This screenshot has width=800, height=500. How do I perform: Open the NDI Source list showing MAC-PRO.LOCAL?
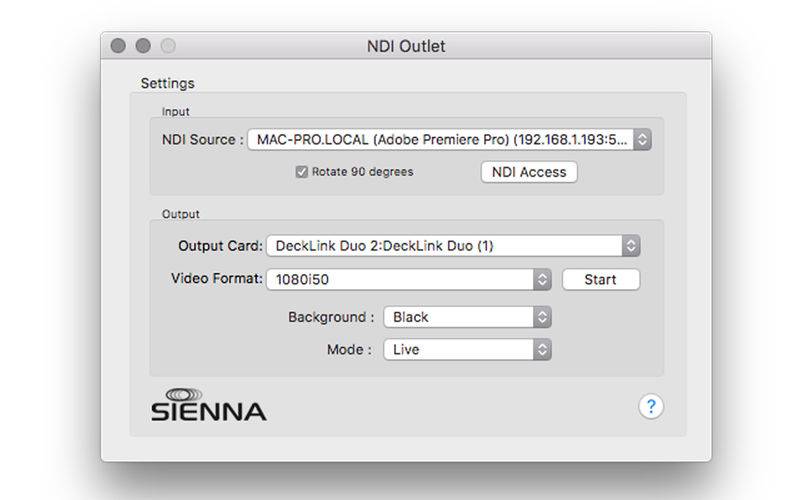(x=449, y=139)
